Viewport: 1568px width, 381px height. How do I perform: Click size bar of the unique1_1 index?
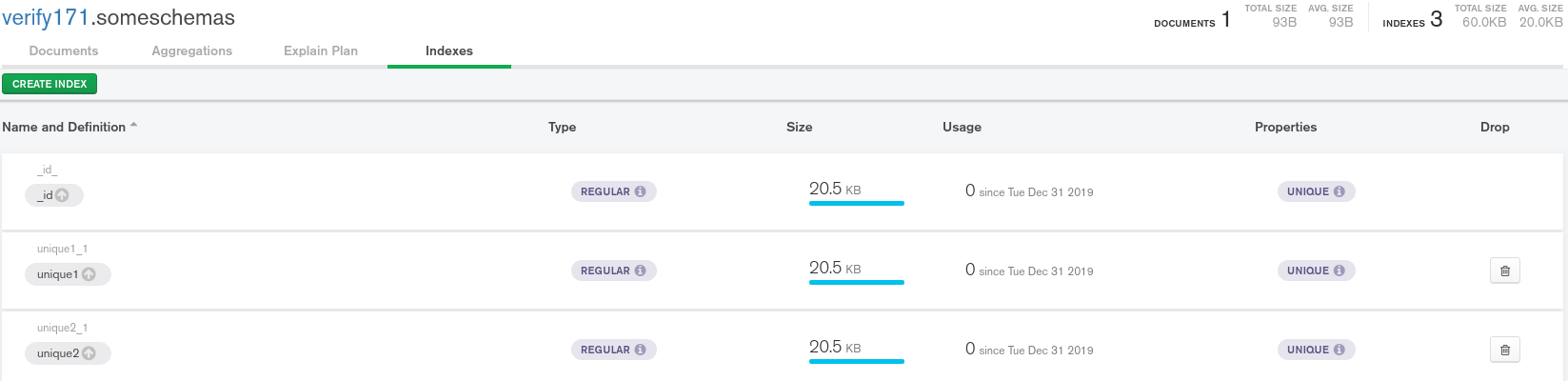[856, 282]
